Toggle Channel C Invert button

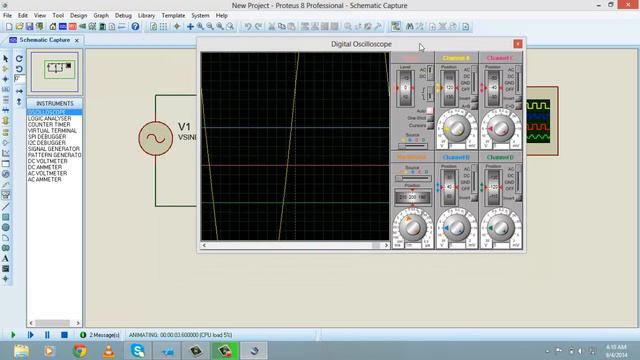coord(518,98)
